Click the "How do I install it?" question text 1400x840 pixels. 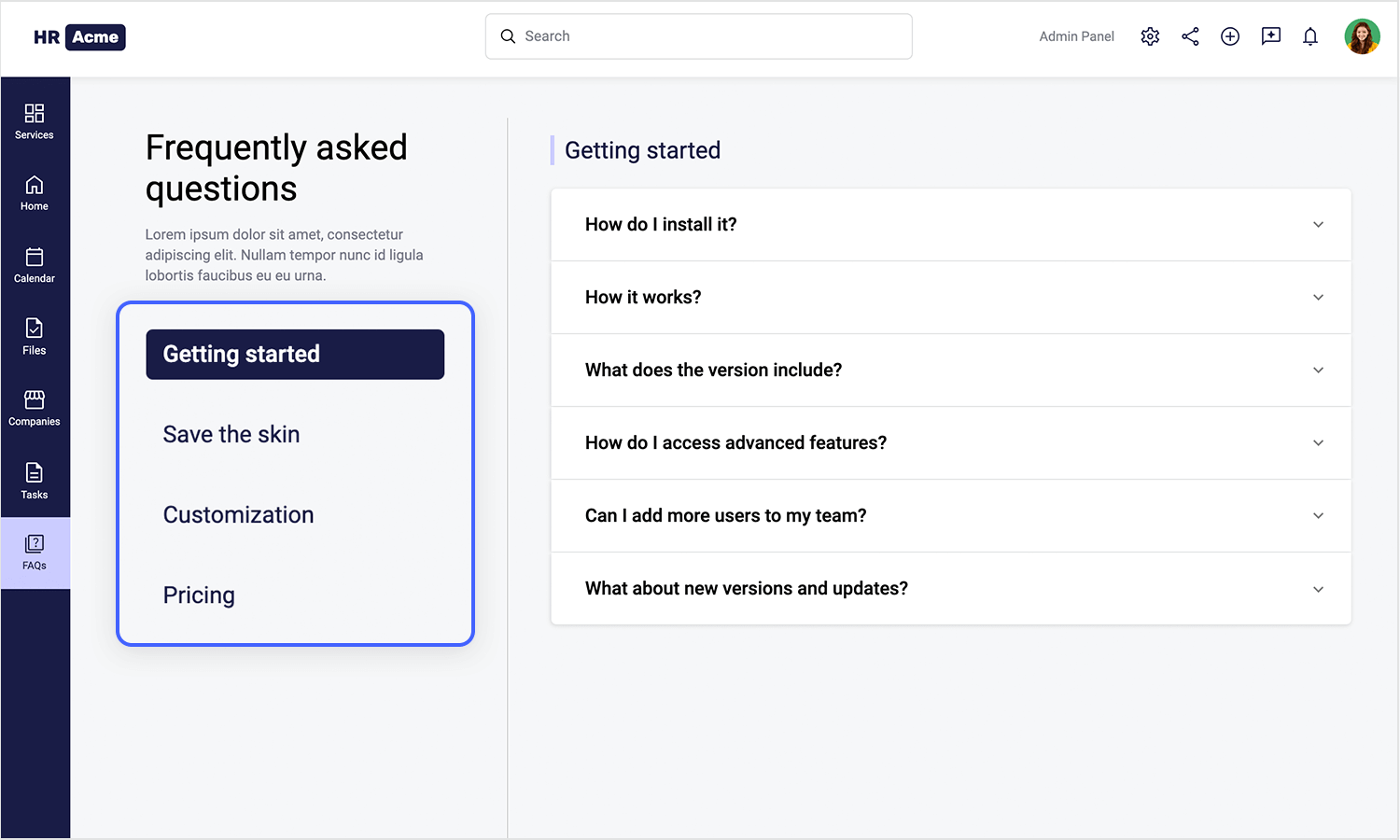point(661,225)
